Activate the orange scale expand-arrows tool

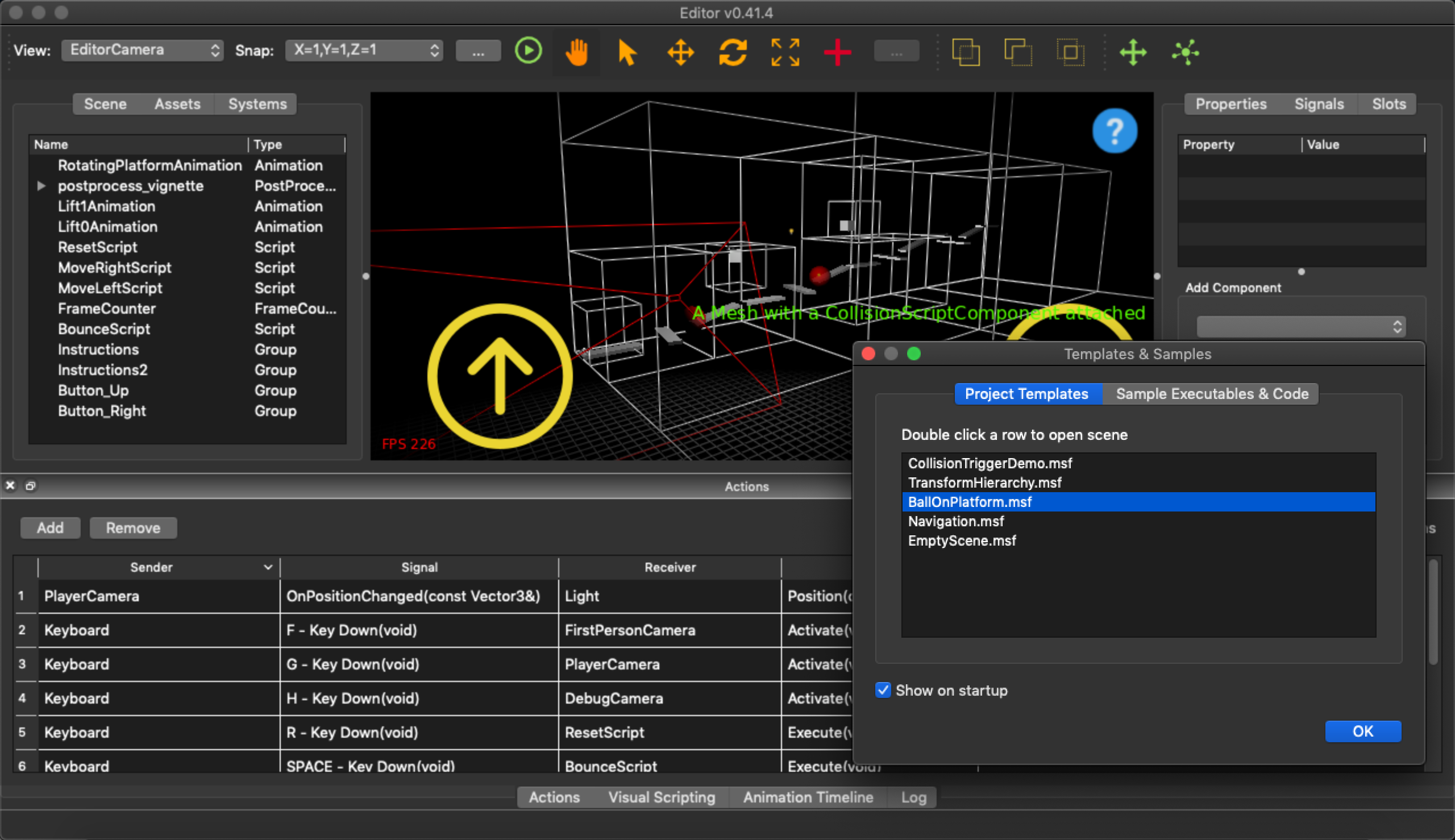pyautogui.click(x=785, y=52)
